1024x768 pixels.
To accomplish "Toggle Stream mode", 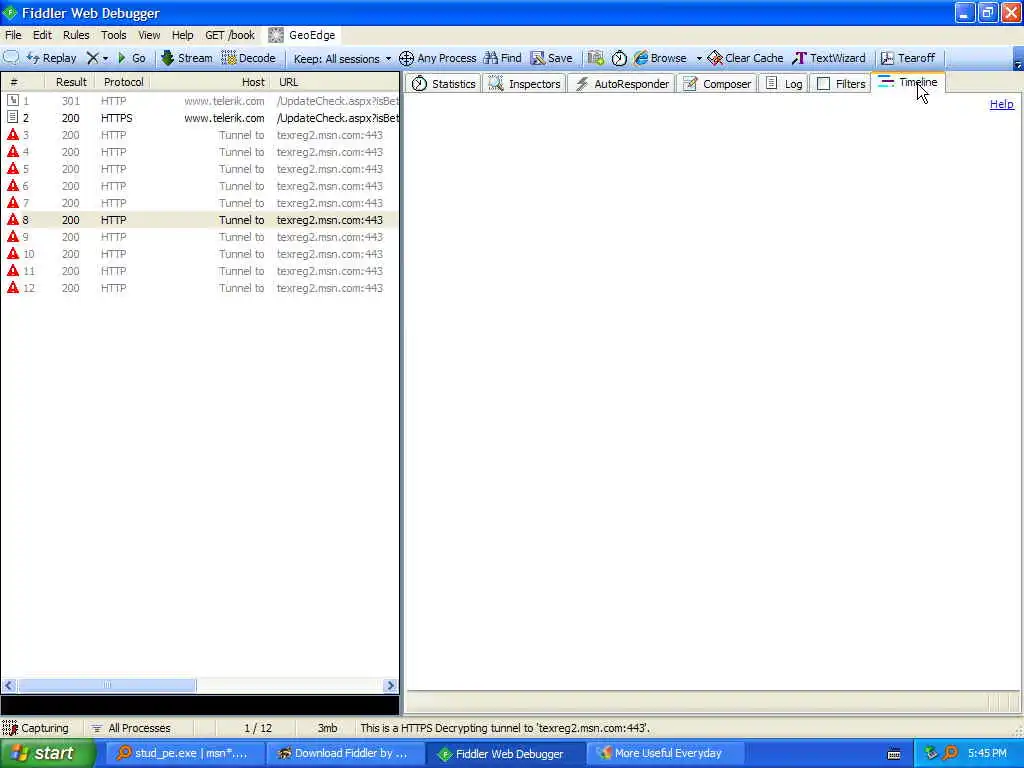I will click(187, 58).
